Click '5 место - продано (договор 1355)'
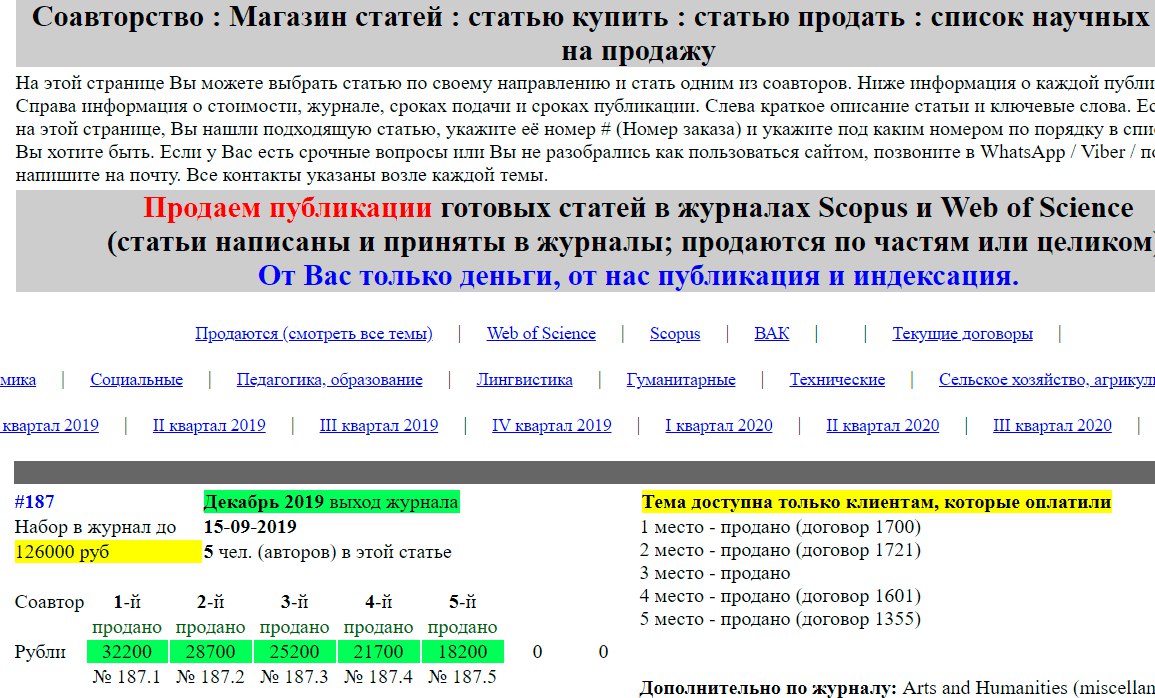The width and height of the screenshot is (1155, 698). click(x=781, y=618)
